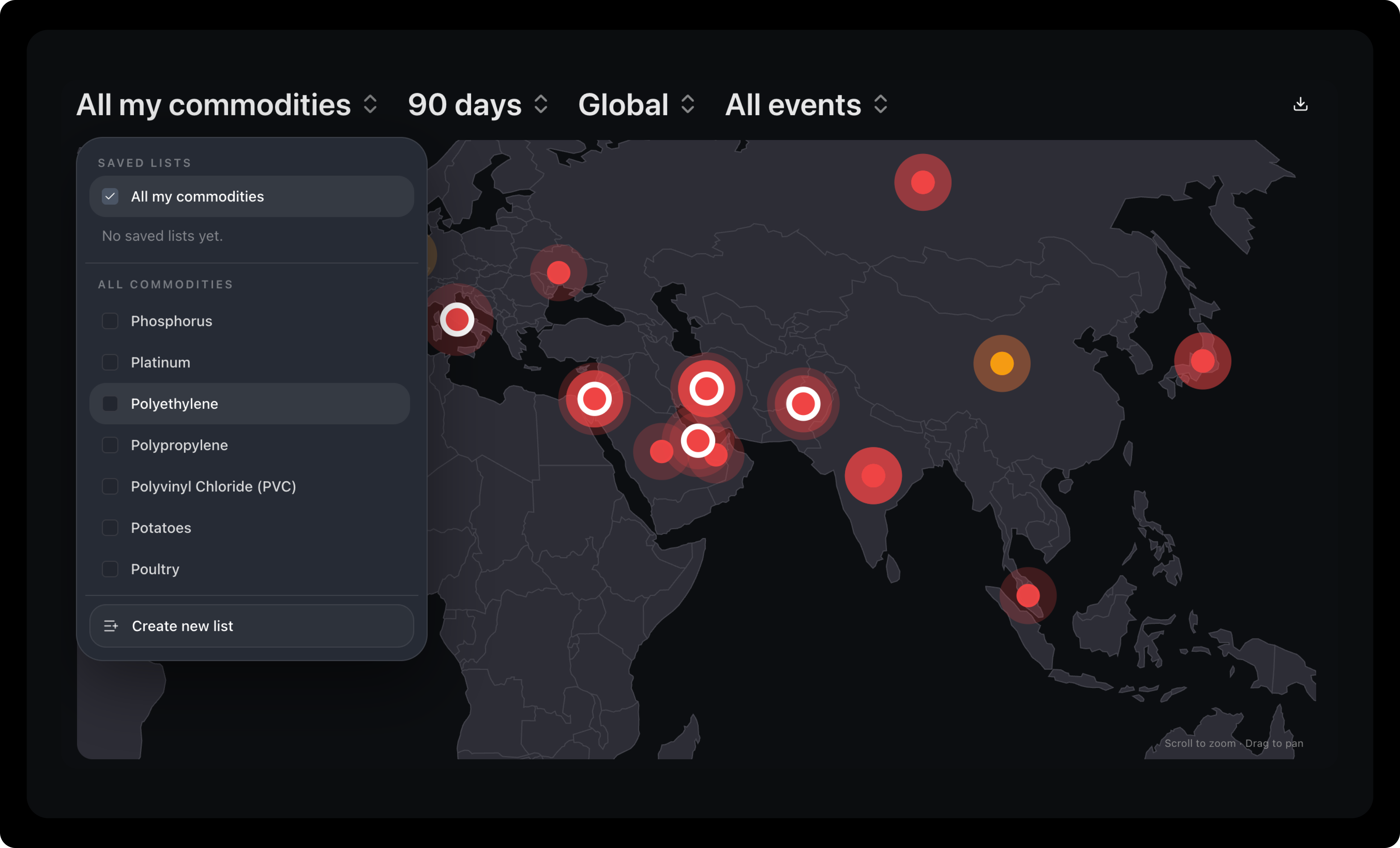The image size is (1400, 848).
Task: Uncheck the All my commodities checkbox
Action: click(110, 196)
